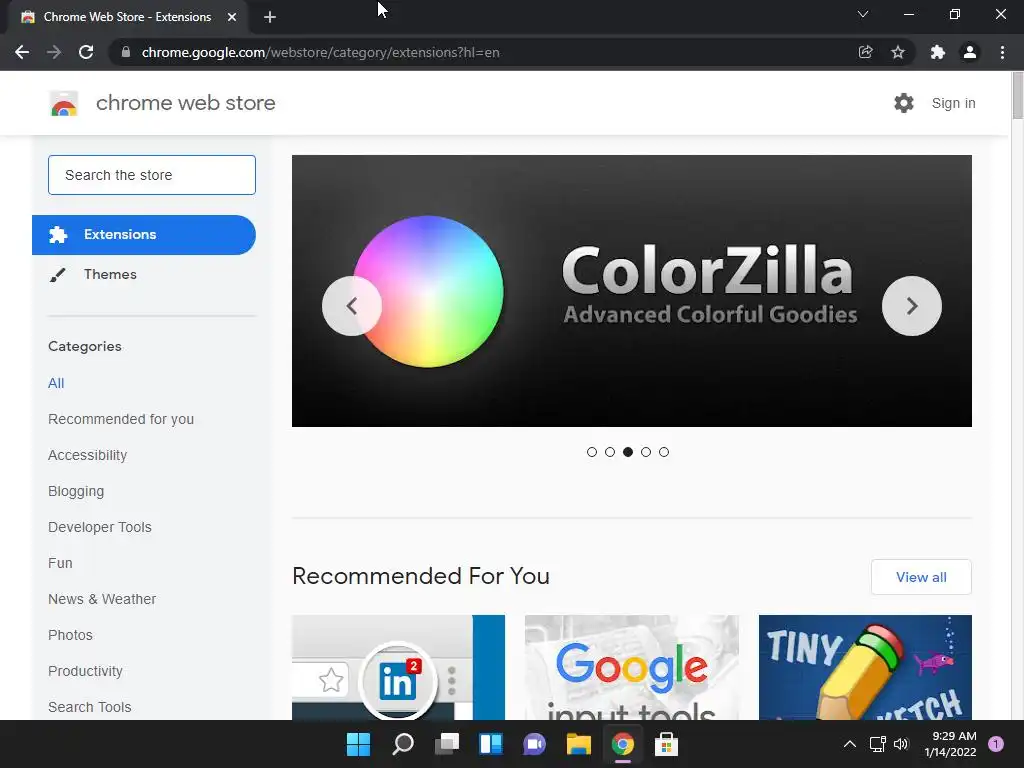Open the Google Input Tools card
Viewport: 1024px width, 768px height.
coord(632,667)
